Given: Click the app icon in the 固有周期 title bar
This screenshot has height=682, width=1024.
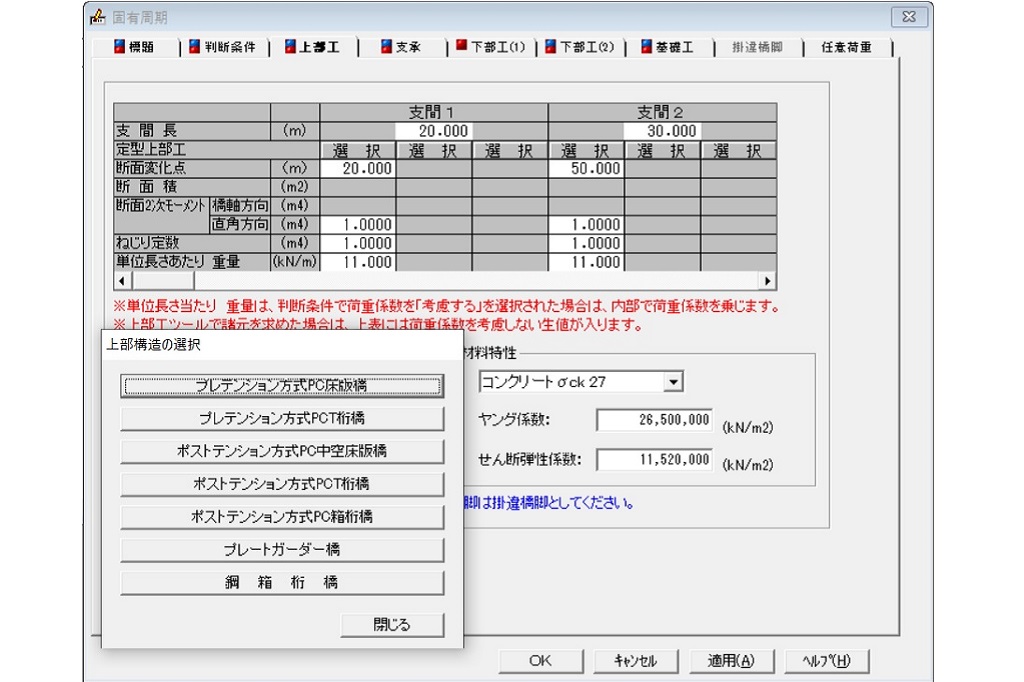Looking at the screenshot, I should tap(97, 16).
